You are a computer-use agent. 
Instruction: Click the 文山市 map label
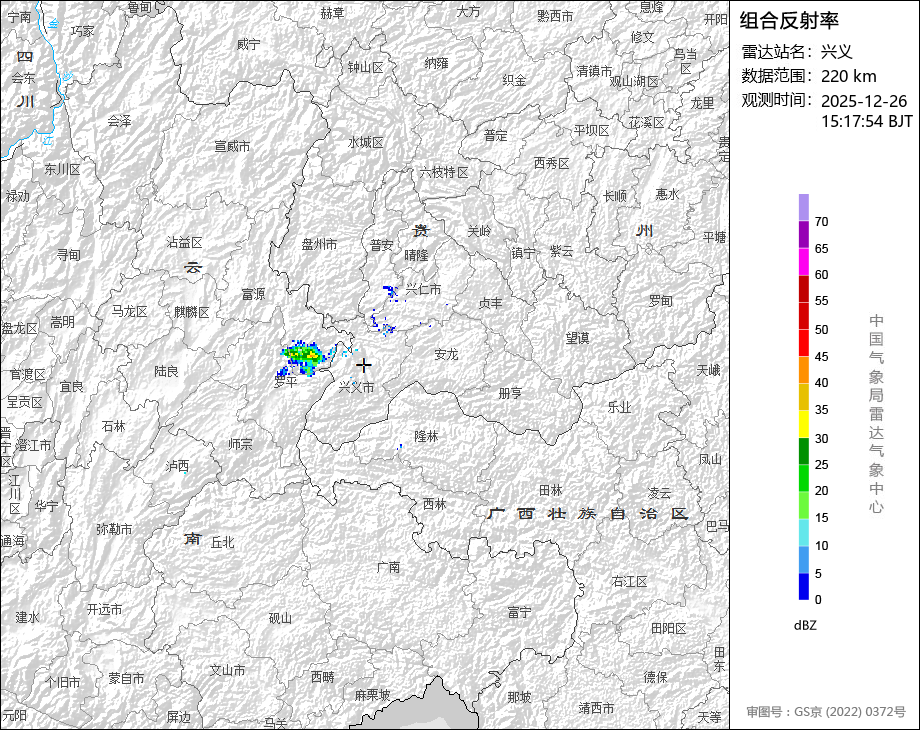click(x=228, y=670)
